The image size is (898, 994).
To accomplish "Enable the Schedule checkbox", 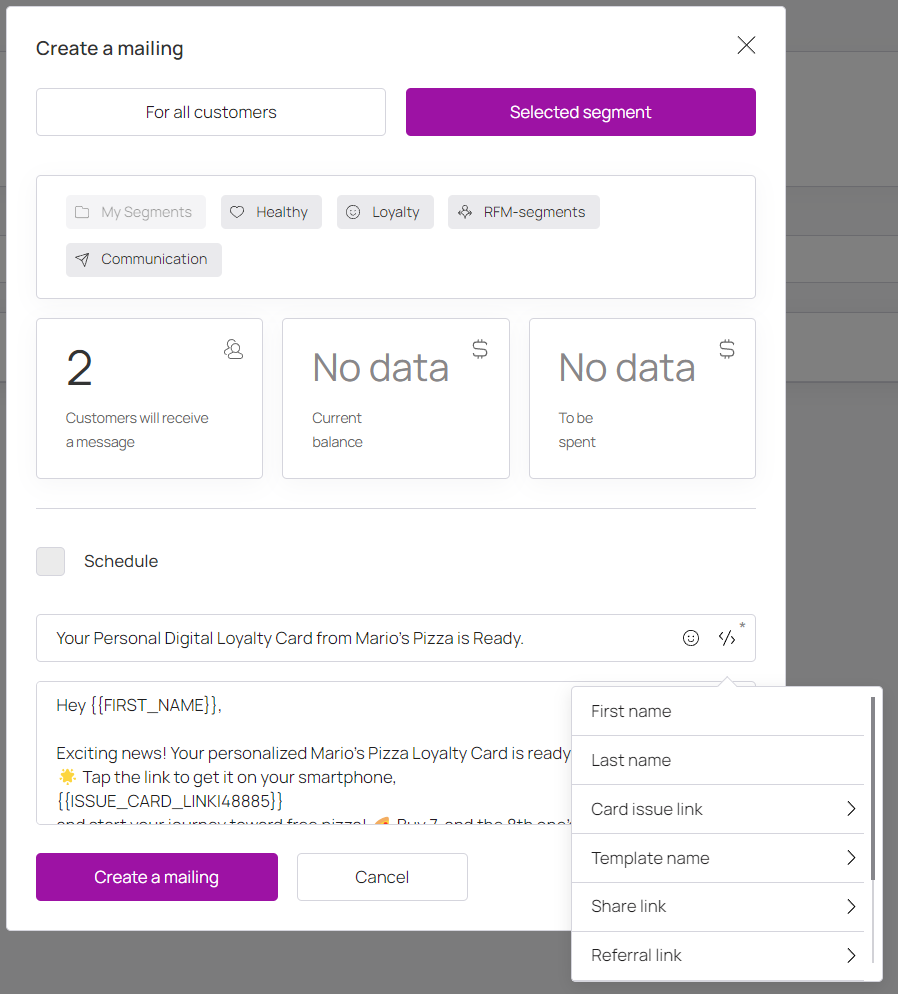I will pyautogui.click(x=51, y=561).
